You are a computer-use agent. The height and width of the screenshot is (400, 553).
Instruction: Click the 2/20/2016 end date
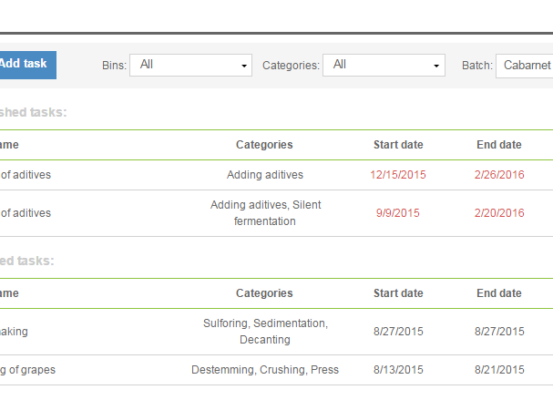(x=499, y=213)
